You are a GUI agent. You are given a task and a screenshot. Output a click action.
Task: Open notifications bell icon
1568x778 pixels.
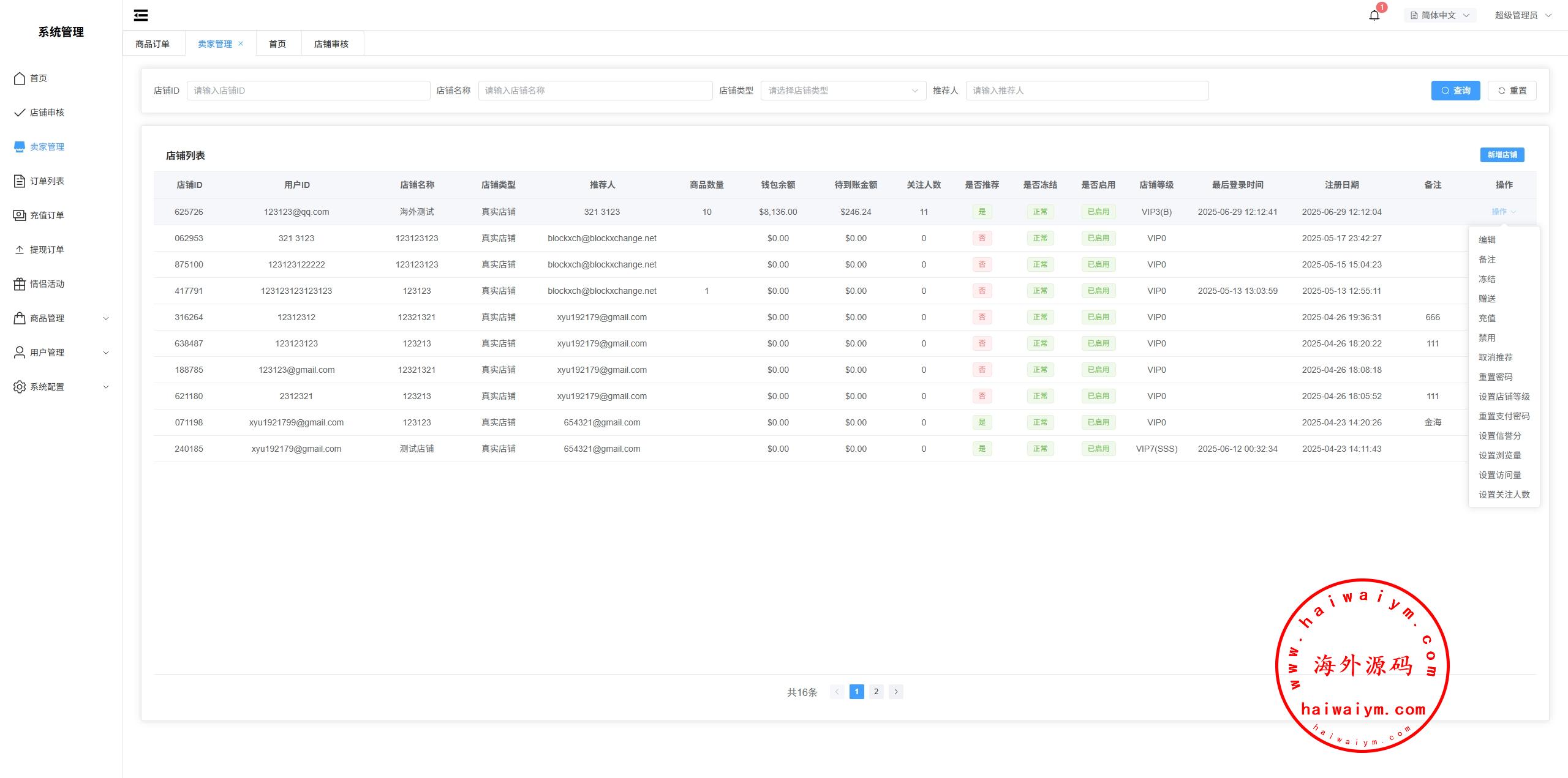pos(1374,15)
